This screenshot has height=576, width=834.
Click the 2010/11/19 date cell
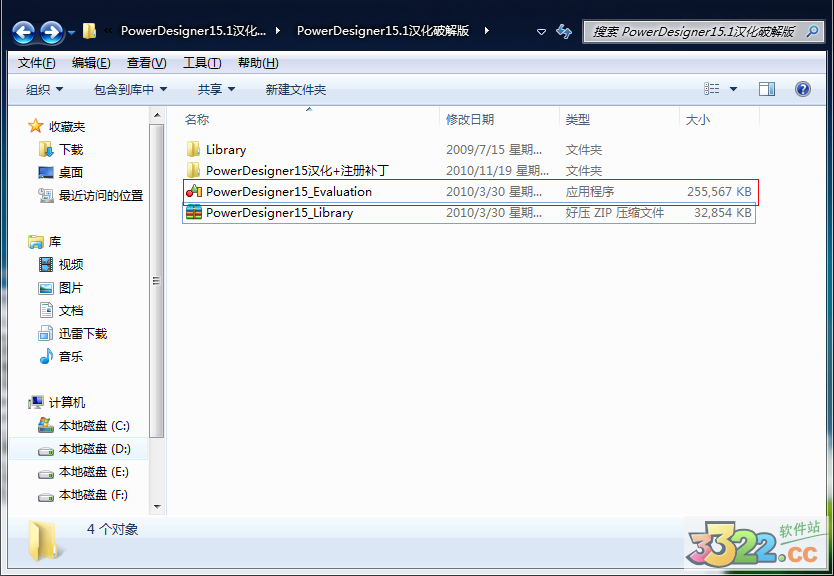point(497,171)
